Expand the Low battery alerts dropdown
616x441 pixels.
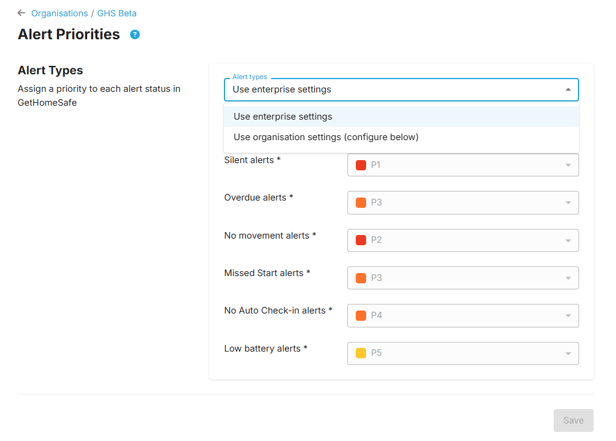pos(463,353)
